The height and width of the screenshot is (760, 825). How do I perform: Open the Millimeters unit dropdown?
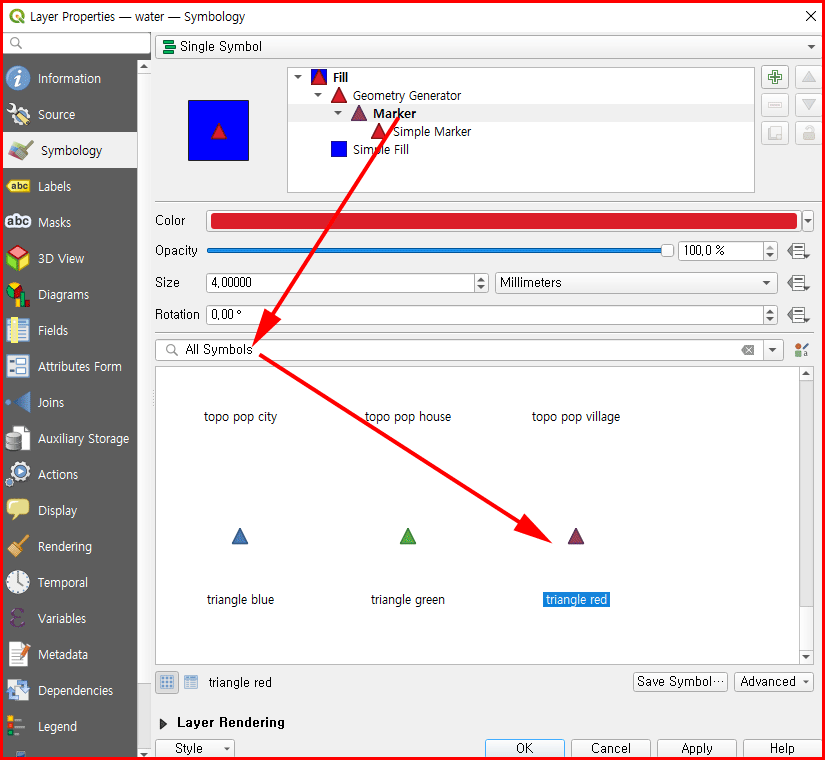tap(636, 283)
